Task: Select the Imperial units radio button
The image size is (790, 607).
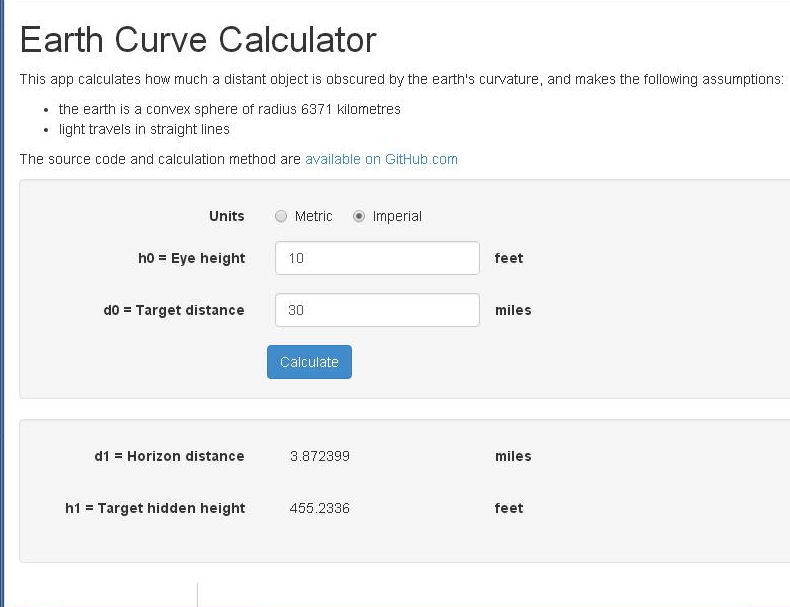Action: click(x=359, y=216)
